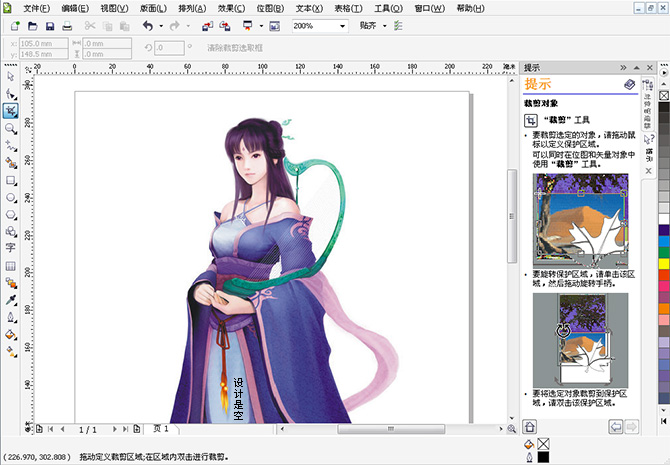Select the Pick tool in toolbox
670x465 pixels.
pyautogui.click(x=10, y=75)
